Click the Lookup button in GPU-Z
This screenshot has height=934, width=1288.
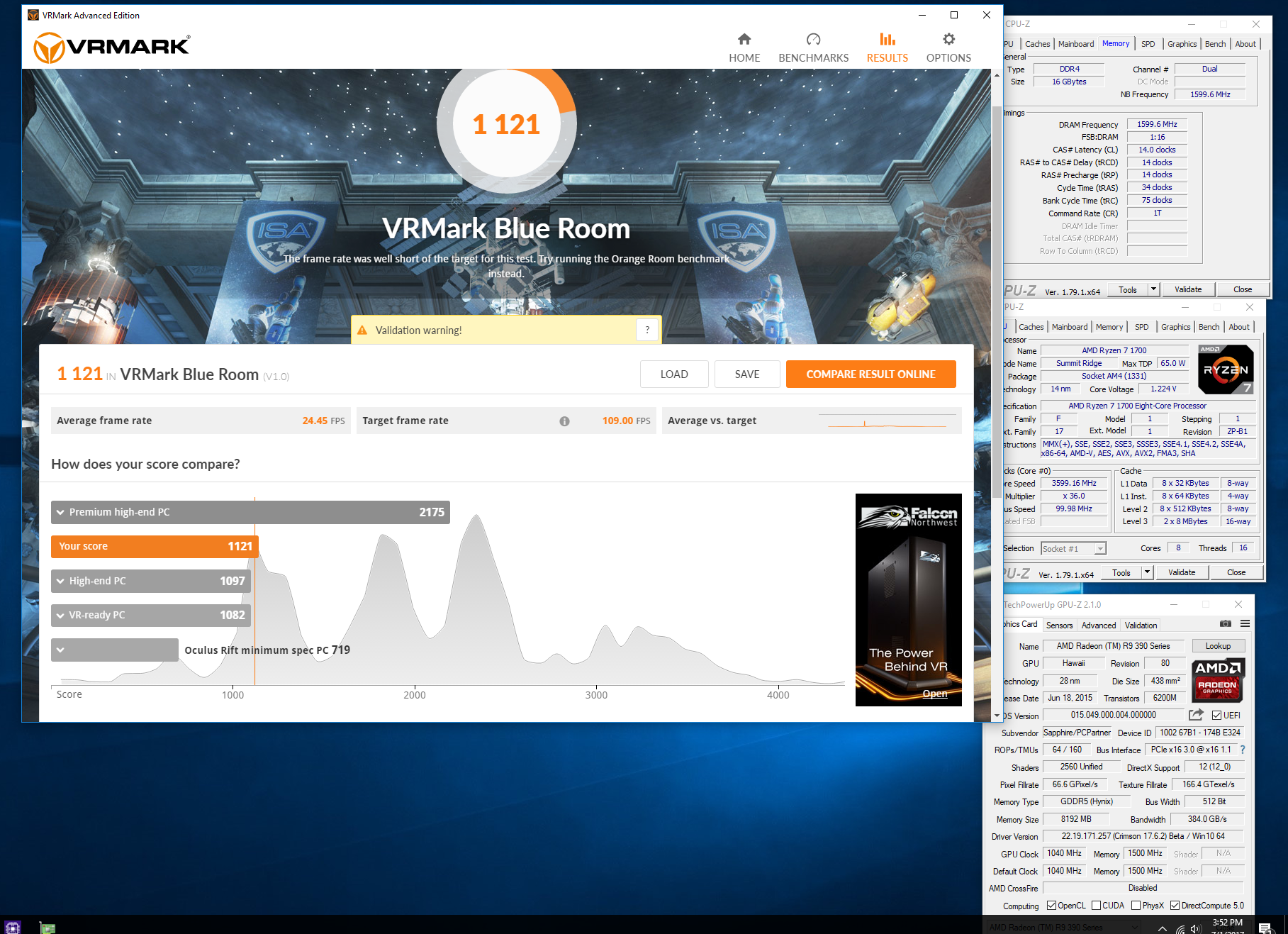click(x=1218, y=646)
